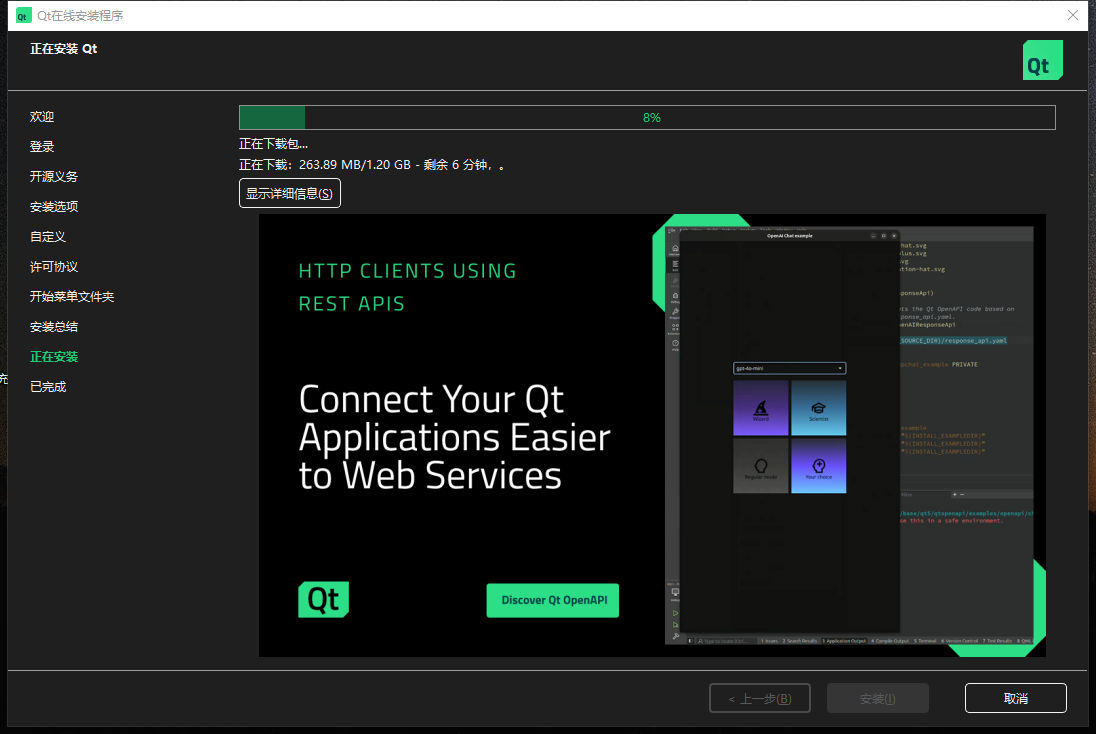Click Connect Your Qt Applications headline

(x=454, y=438)
